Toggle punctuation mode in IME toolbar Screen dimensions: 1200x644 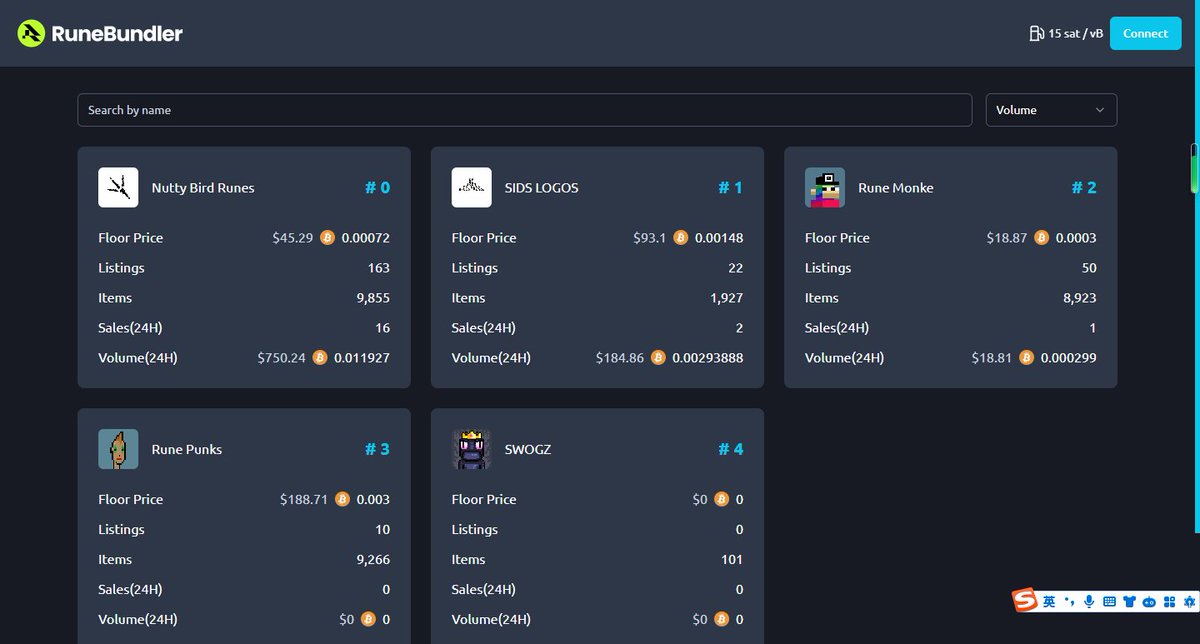1069,601
